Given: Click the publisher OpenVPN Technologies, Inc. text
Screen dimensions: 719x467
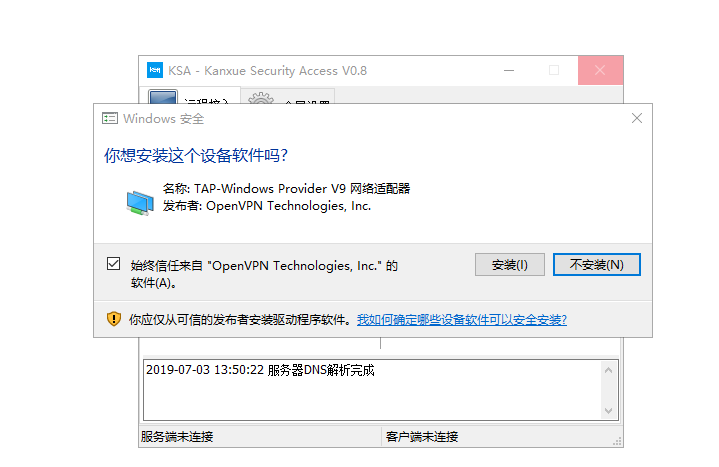Looking at the screenshot, I should (x=267, y=206).
